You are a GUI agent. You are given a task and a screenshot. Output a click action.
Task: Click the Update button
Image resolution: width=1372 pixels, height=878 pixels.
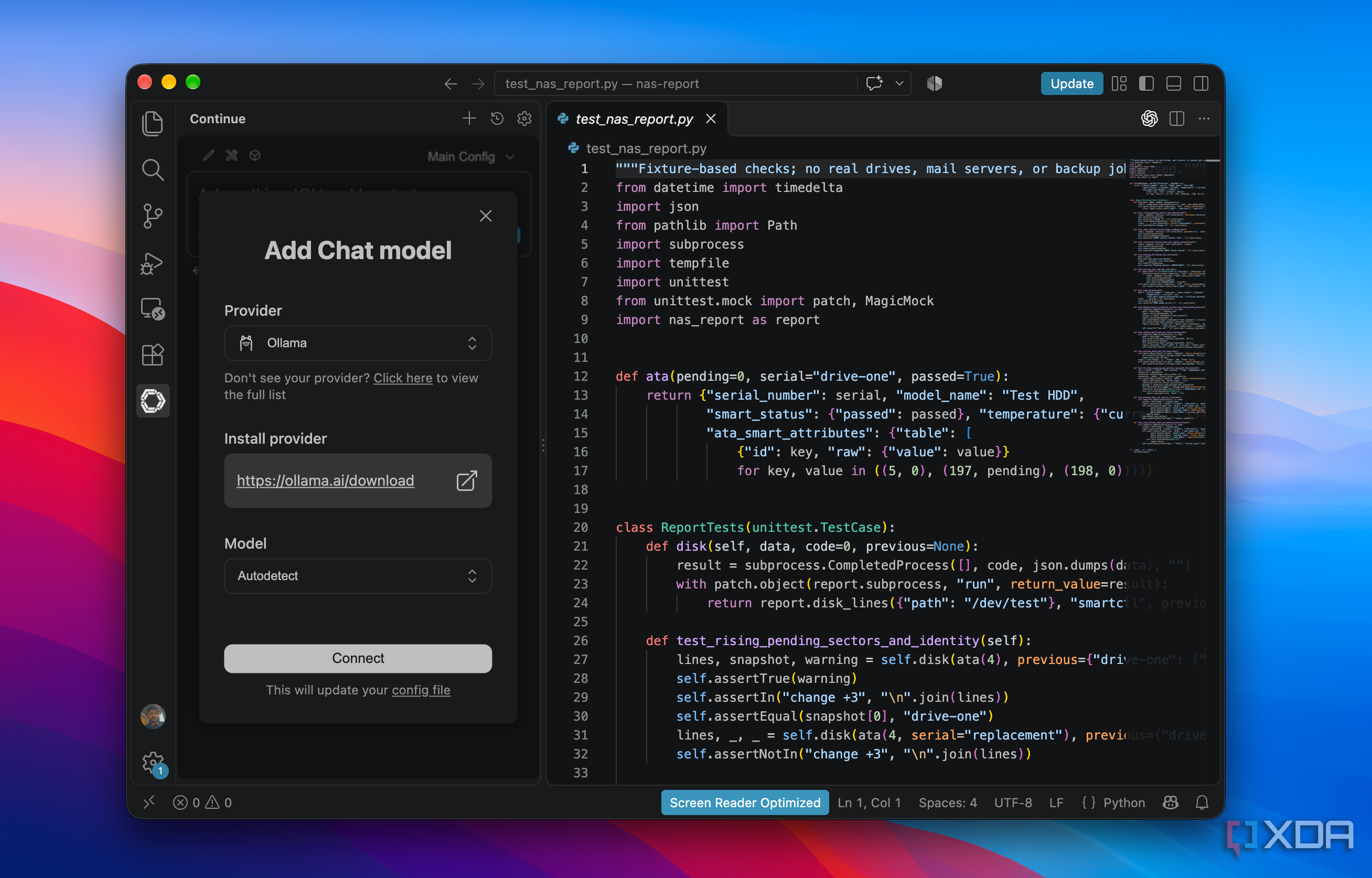tap(1071, 83)
